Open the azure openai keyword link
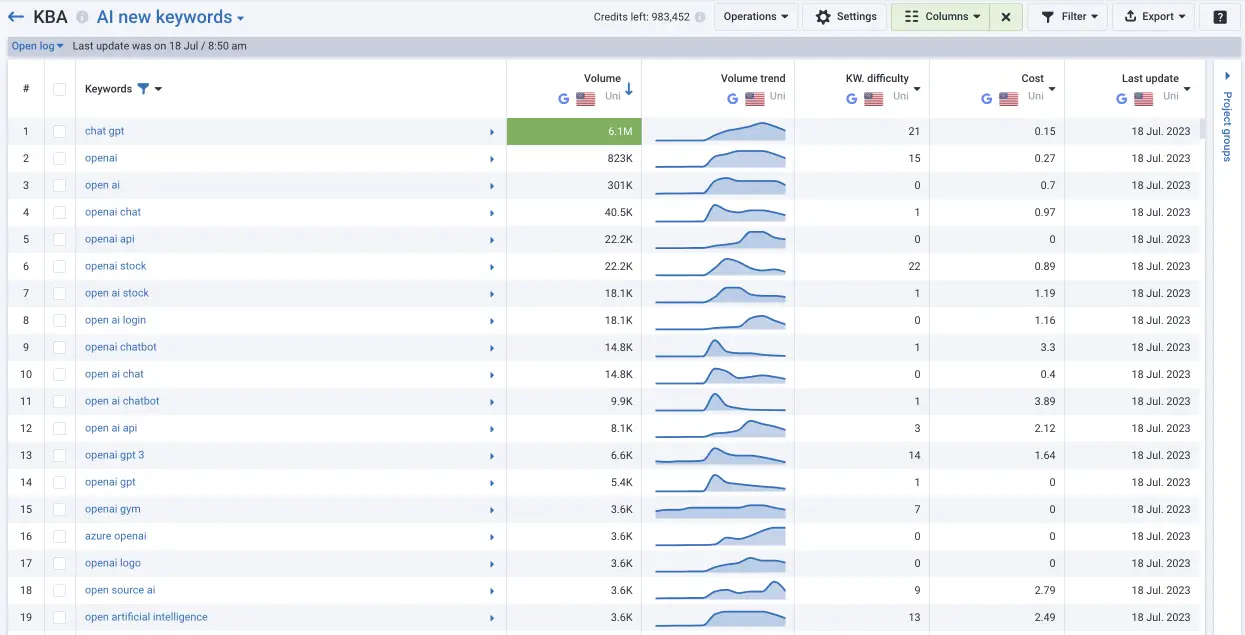The image size is (1245, 635). [116, 537]
